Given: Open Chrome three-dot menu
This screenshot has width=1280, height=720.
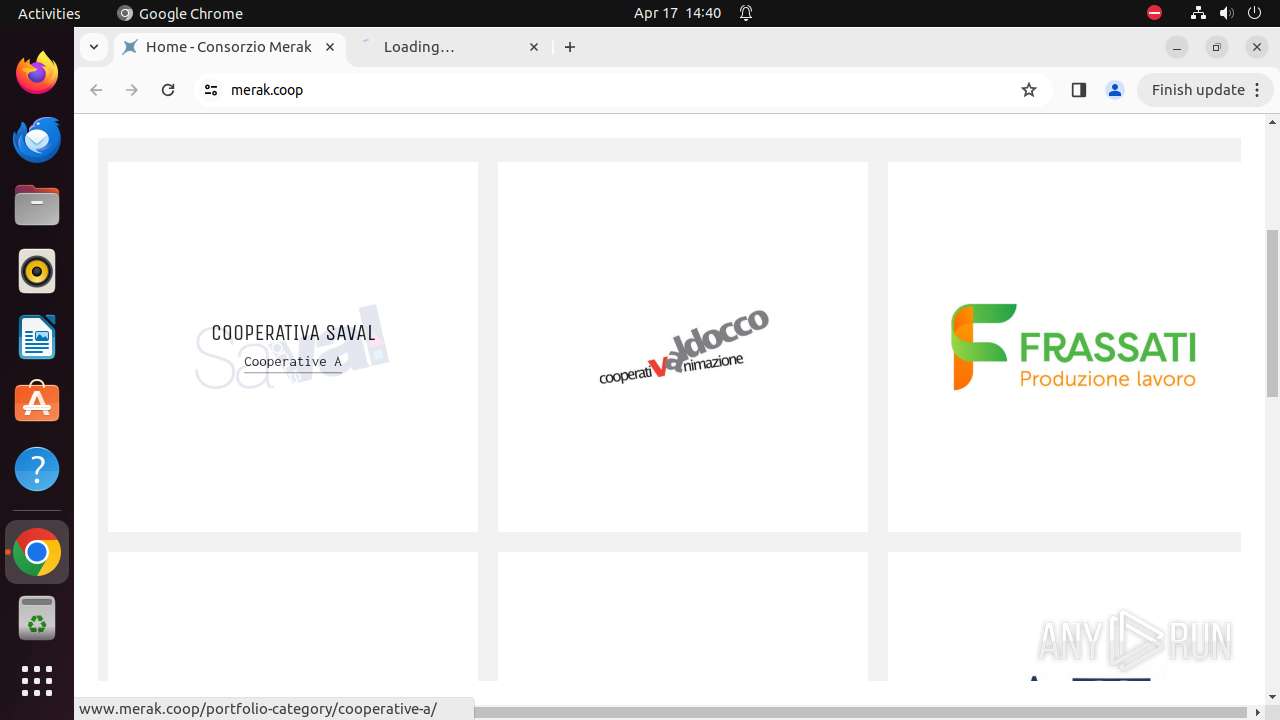Looking at the screenshot, I should pos(1258,90).
